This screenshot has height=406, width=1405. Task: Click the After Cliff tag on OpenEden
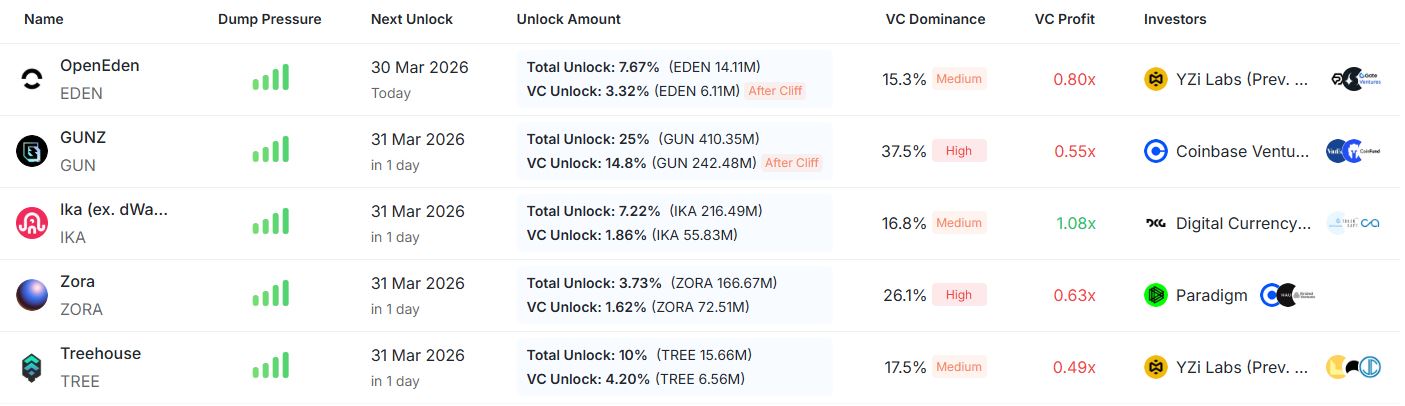(x=776, y=91)
